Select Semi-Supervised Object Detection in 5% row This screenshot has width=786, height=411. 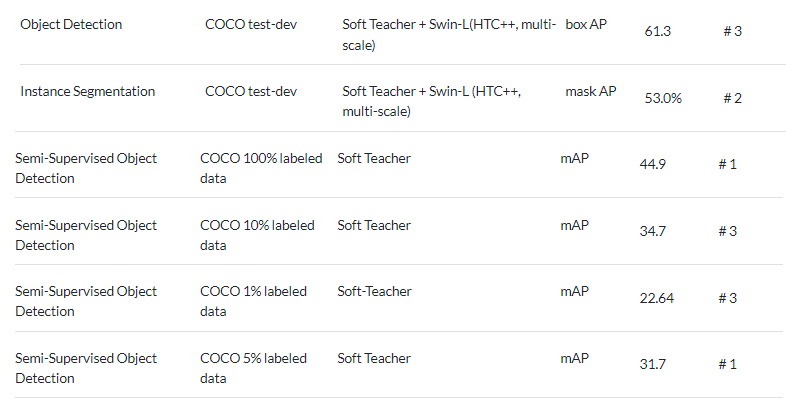point(86,368)
